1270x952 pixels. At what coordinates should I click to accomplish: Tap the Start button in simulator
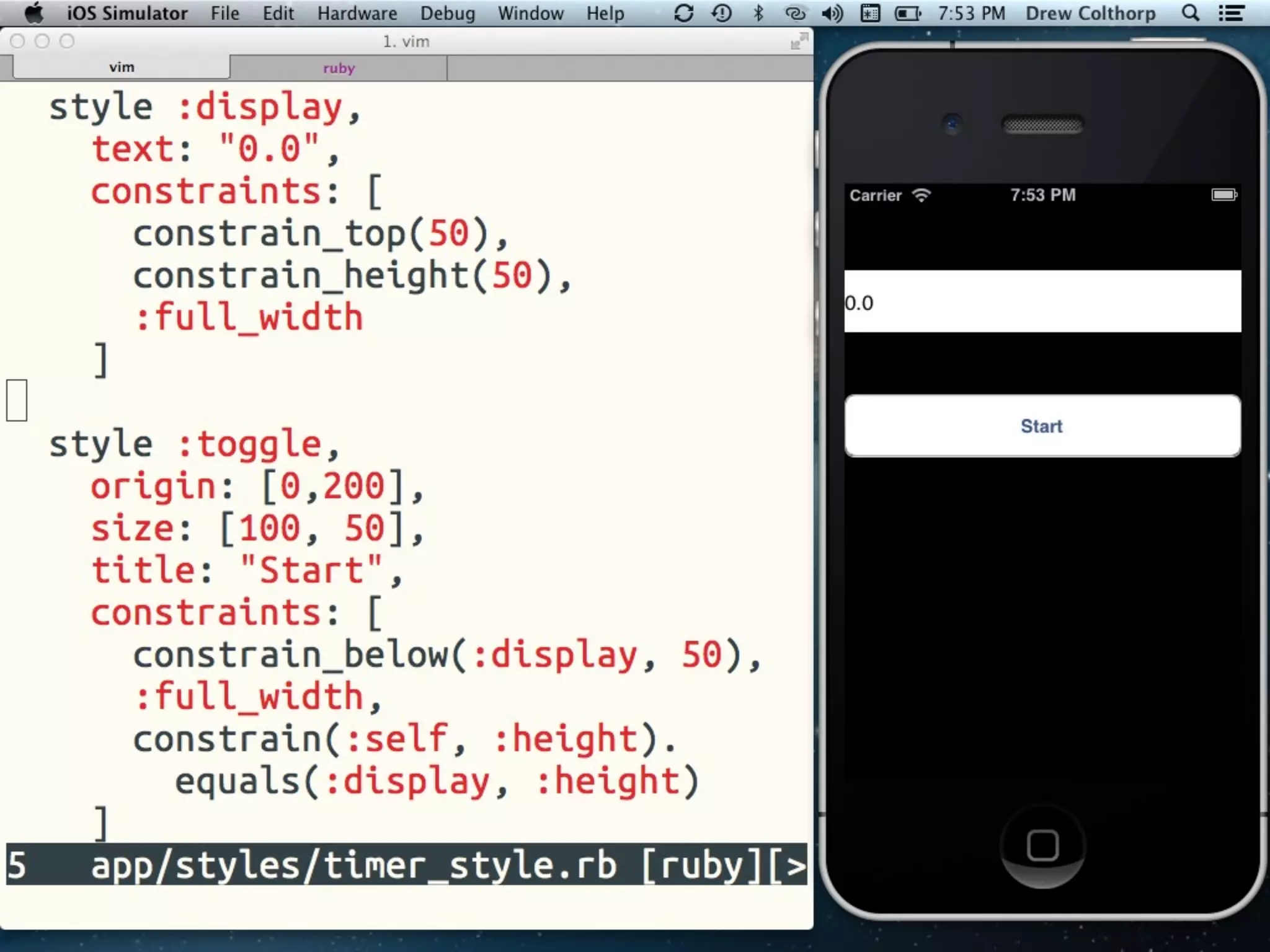click(x=1042, y=426)
